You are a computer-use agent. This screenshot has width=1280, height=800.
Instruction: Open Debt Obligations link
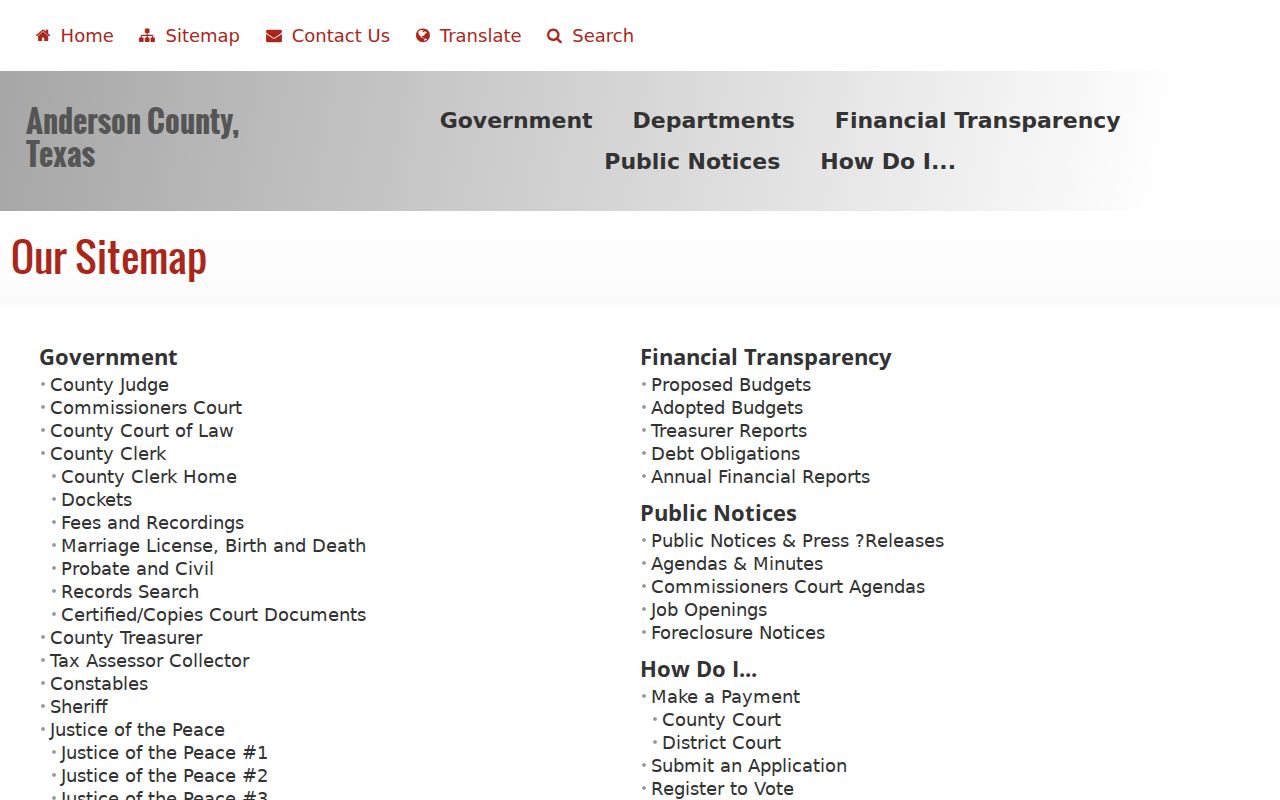(x=725, y=454)
